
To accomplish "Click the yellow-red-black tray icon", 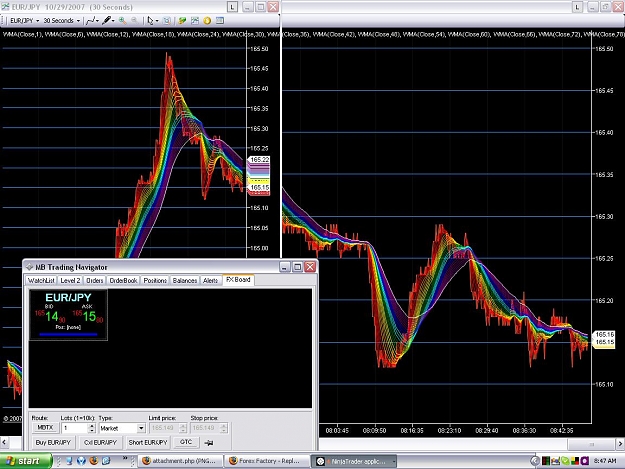I will pos(575,461).
